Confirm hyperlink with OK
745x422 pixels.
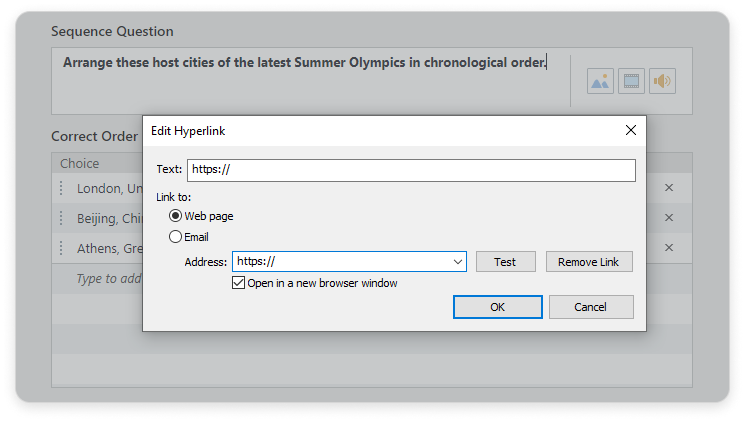497,307
